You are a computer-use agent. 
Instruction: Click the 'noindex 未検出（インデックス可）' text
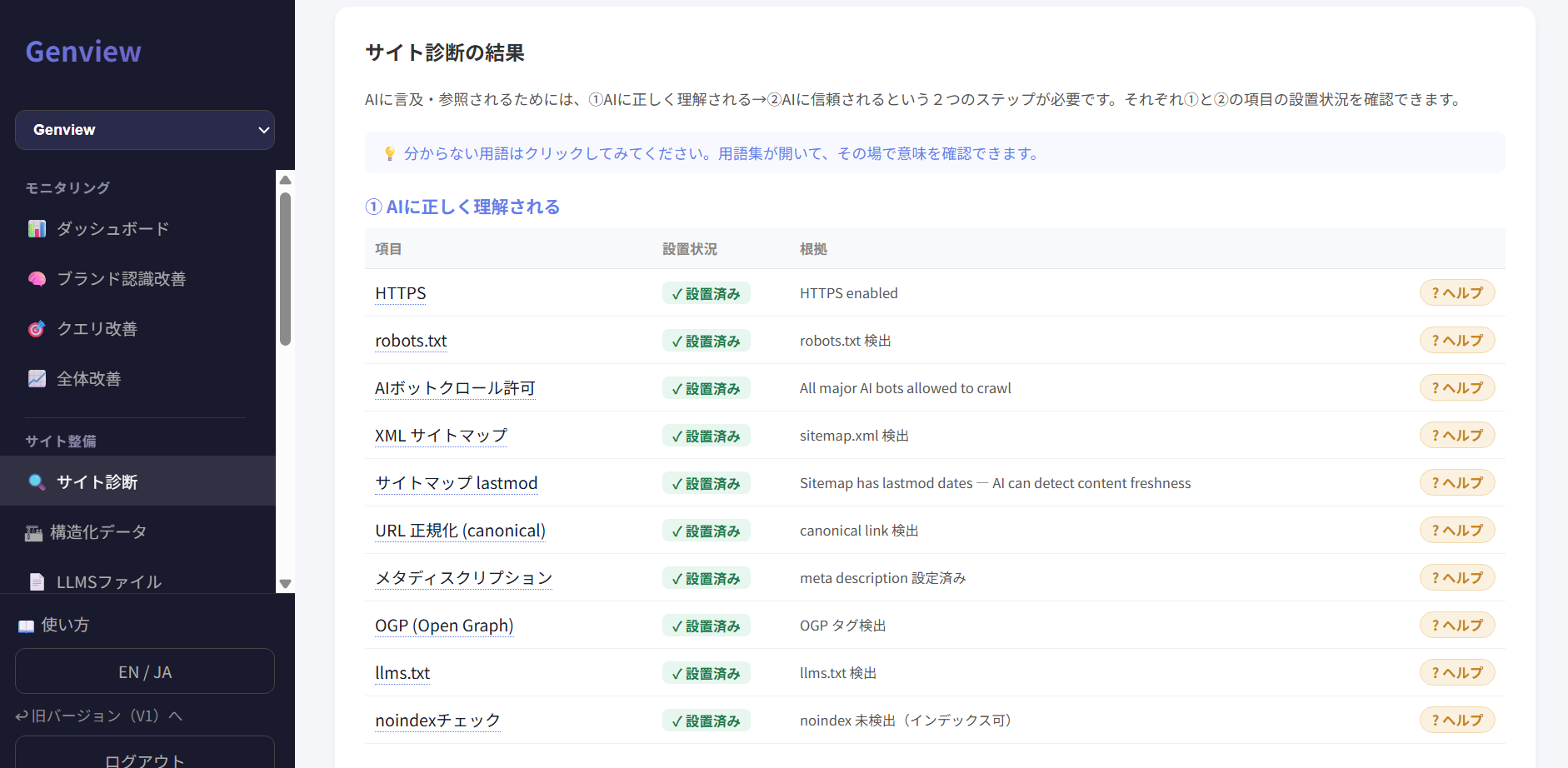tap(909, 721)
